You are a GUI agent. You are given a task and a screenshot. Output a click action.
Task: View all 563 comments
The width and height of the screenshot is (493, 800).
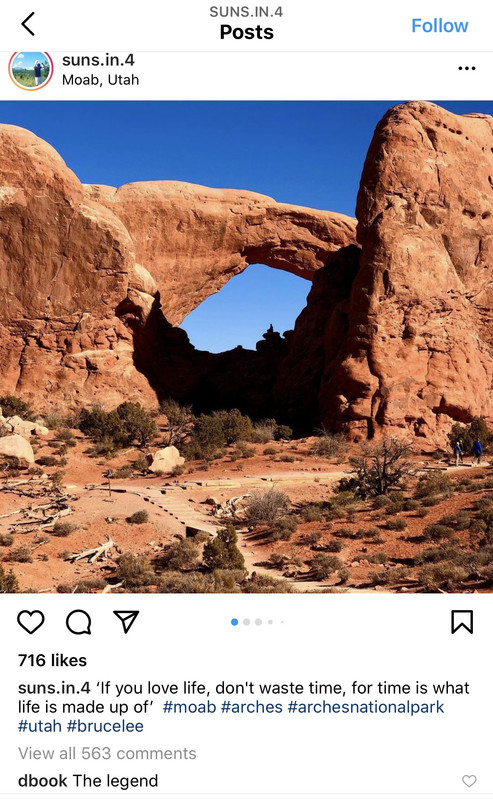pyautogui.click(x=107, y=753)
